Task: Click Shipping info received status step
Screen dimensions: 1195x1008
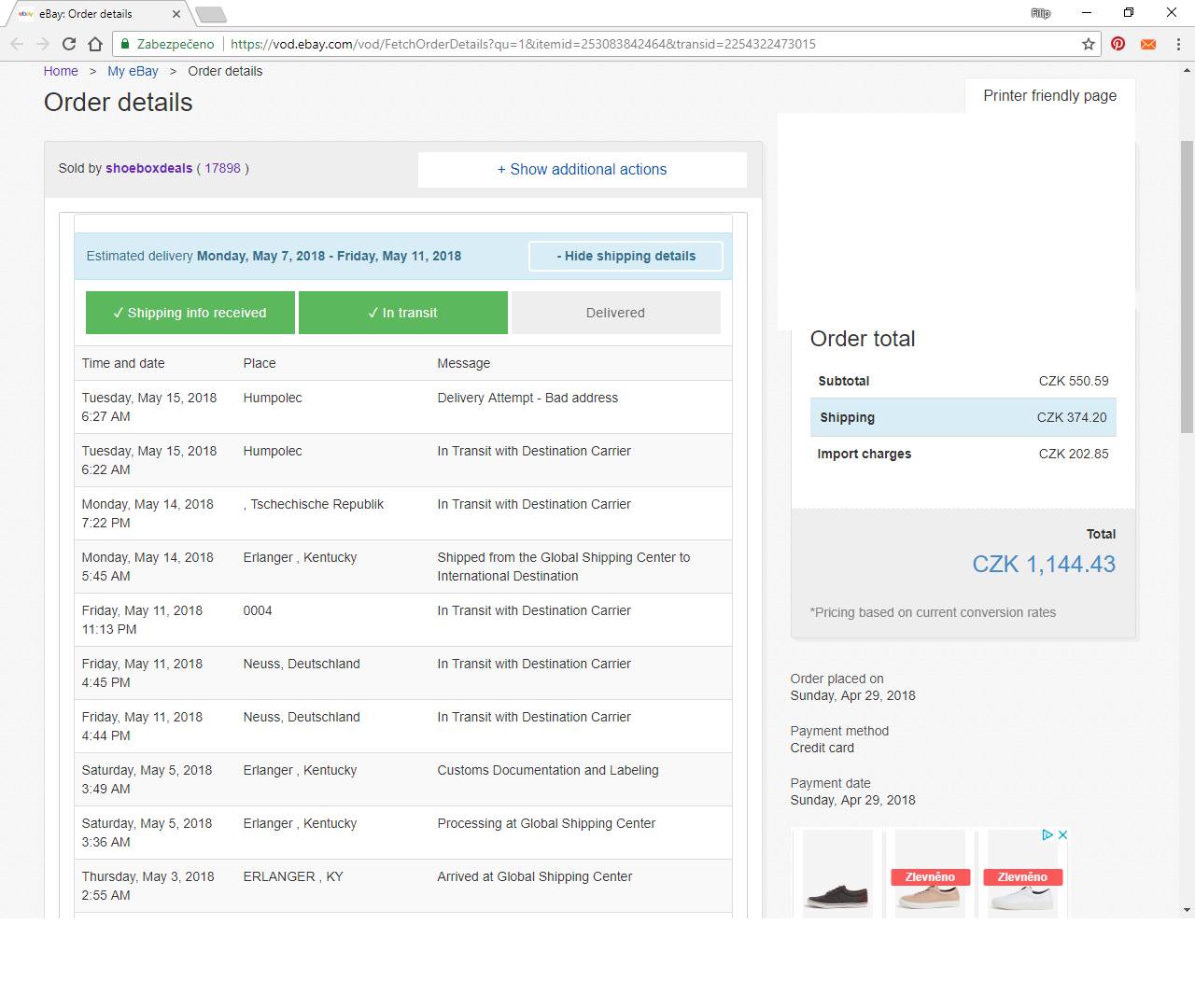Action: pos(190,313)
